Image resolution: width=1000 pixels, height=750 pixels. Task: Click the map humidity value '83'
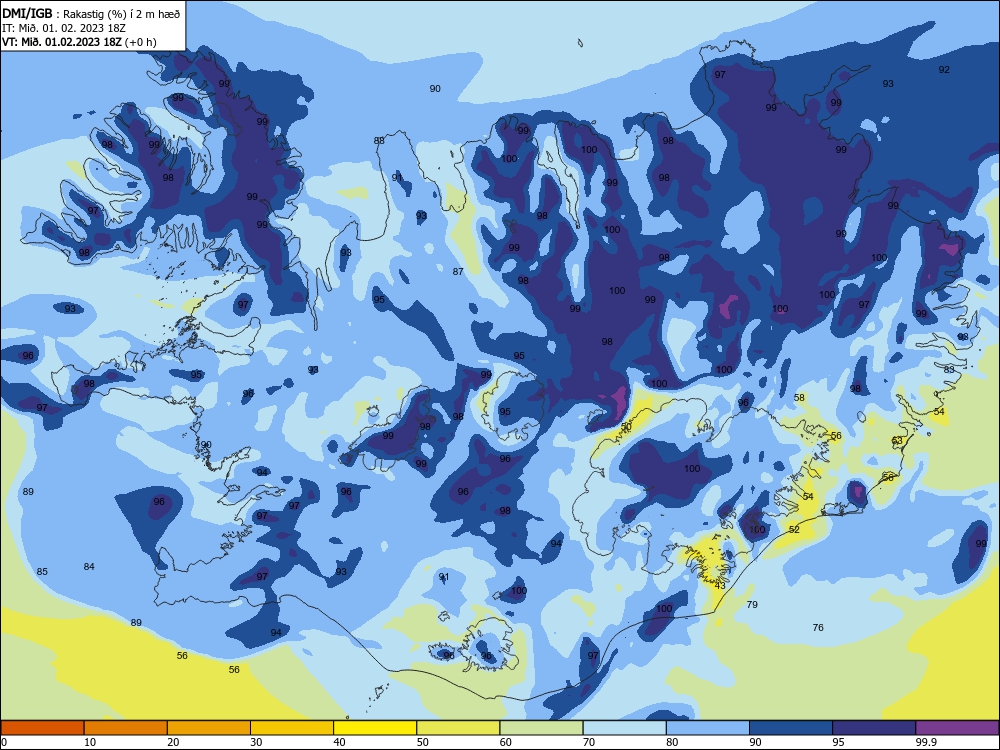click(949, 369)
